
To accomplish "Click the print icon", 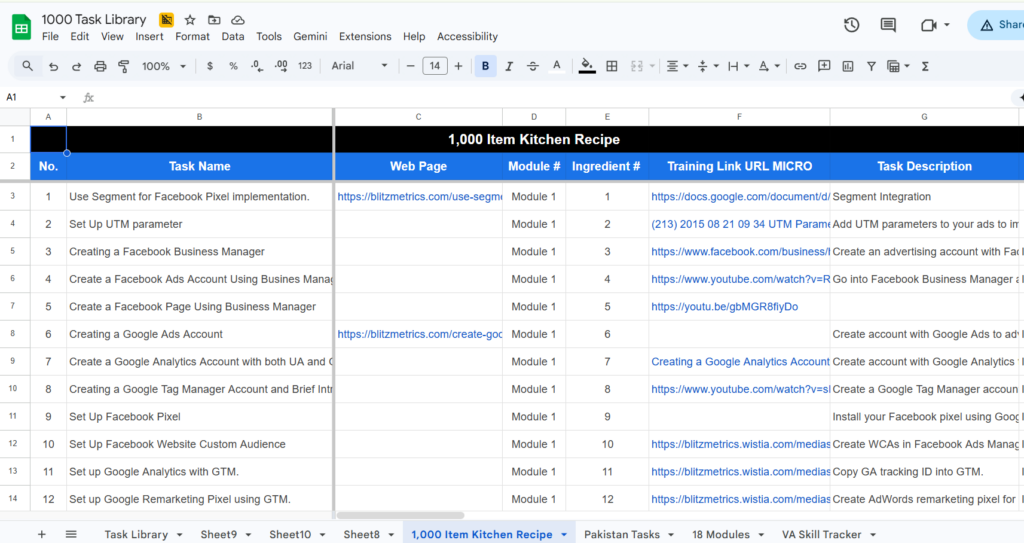I will pos(100,66).
